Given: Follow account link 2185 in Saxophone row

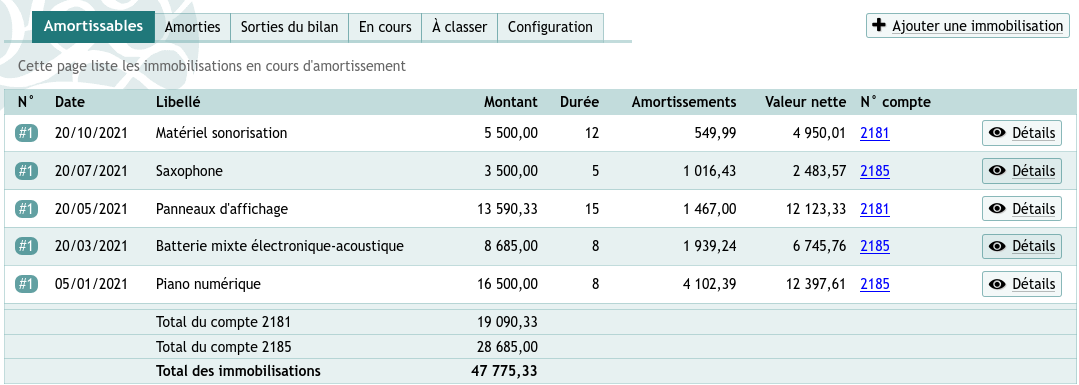Looking at the screenshot, I should 875,171.
